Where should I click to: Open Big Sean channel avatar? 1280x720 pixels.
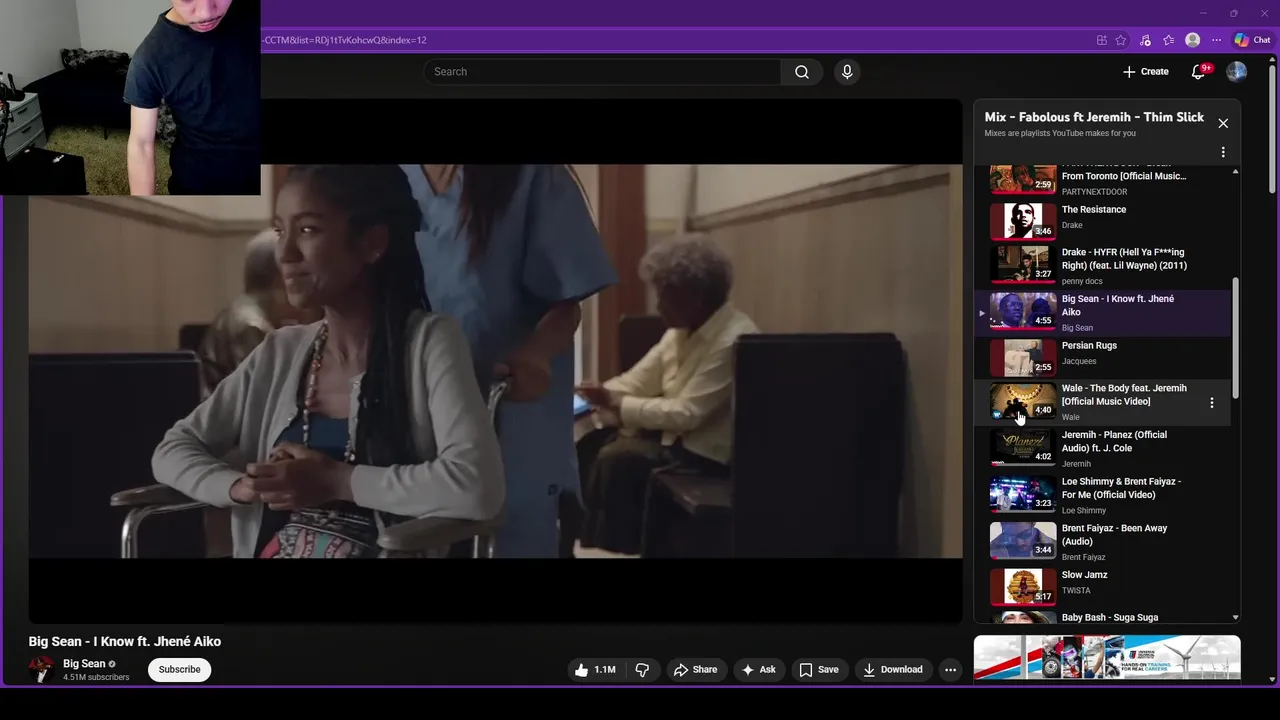41,670
